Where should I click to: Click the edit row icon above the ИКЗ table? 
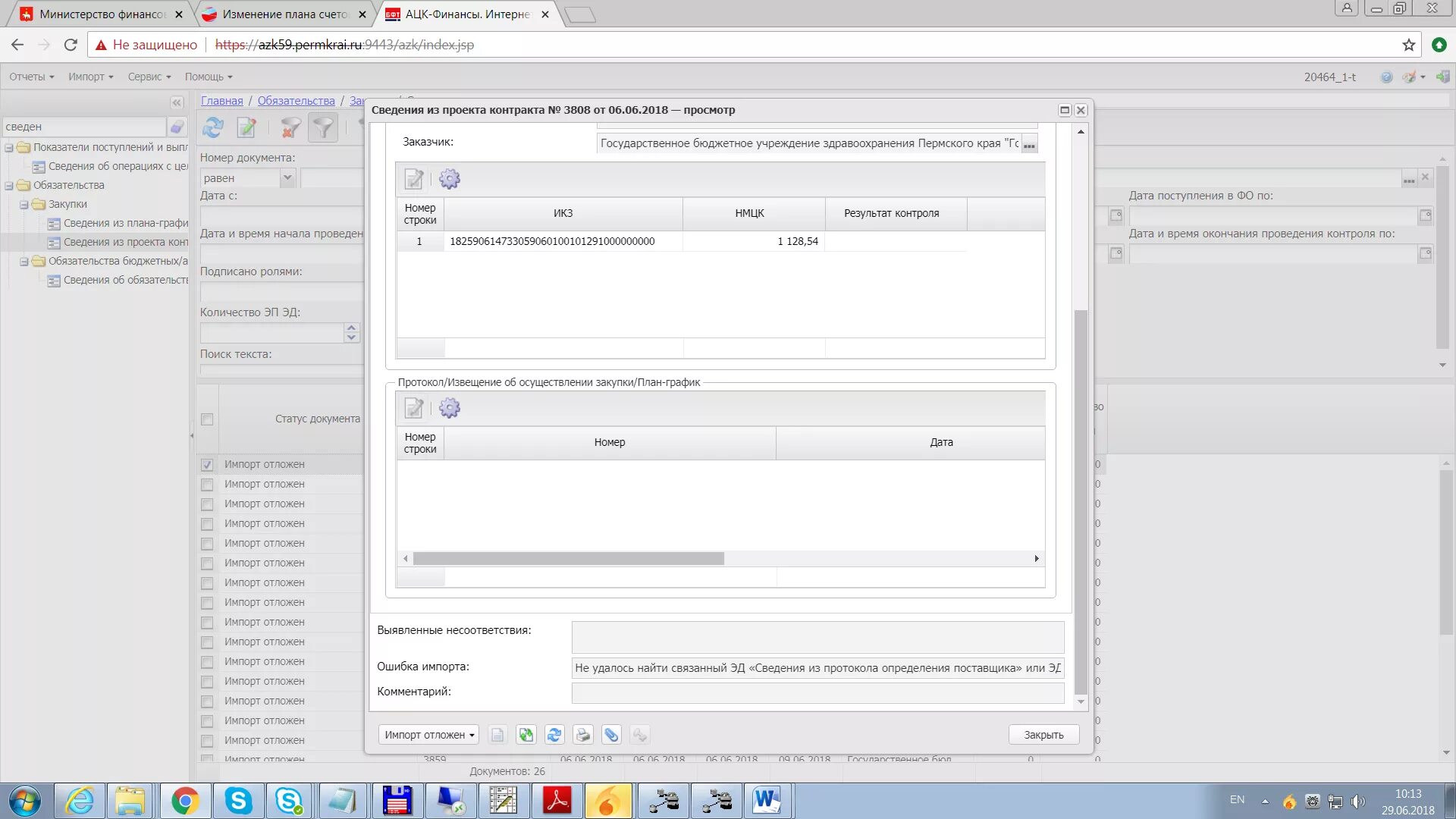[x=414, y=179]
